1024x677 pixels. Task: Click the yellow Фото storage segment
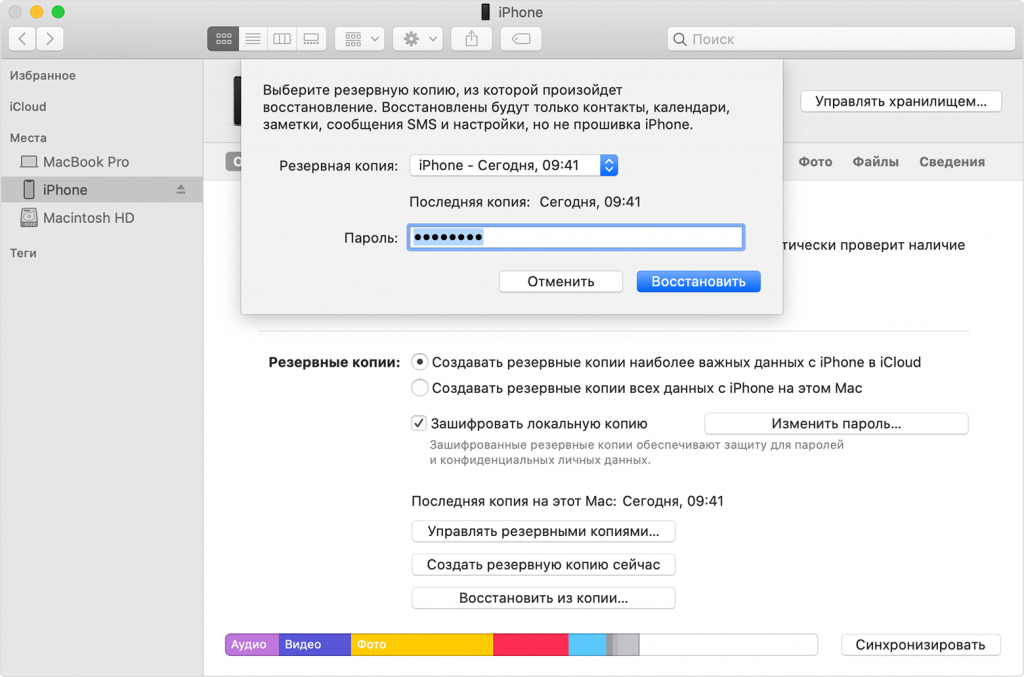pyautogui.click(x=422, y=645)
